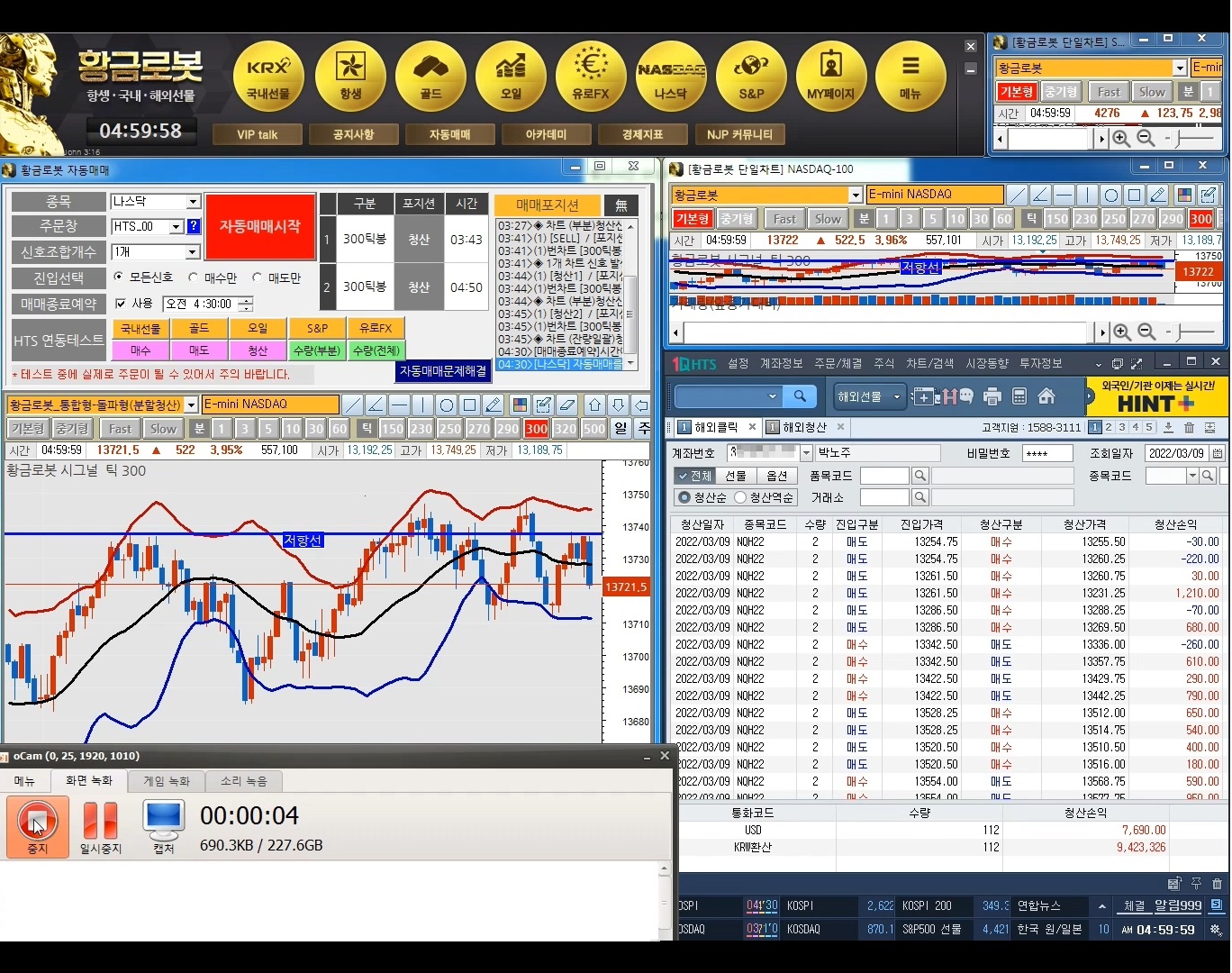Open the 항셍 gold button
Image resolution: width=1232 pixels, height=973 pixels.
pyautogui.click(x=350, y=77)
